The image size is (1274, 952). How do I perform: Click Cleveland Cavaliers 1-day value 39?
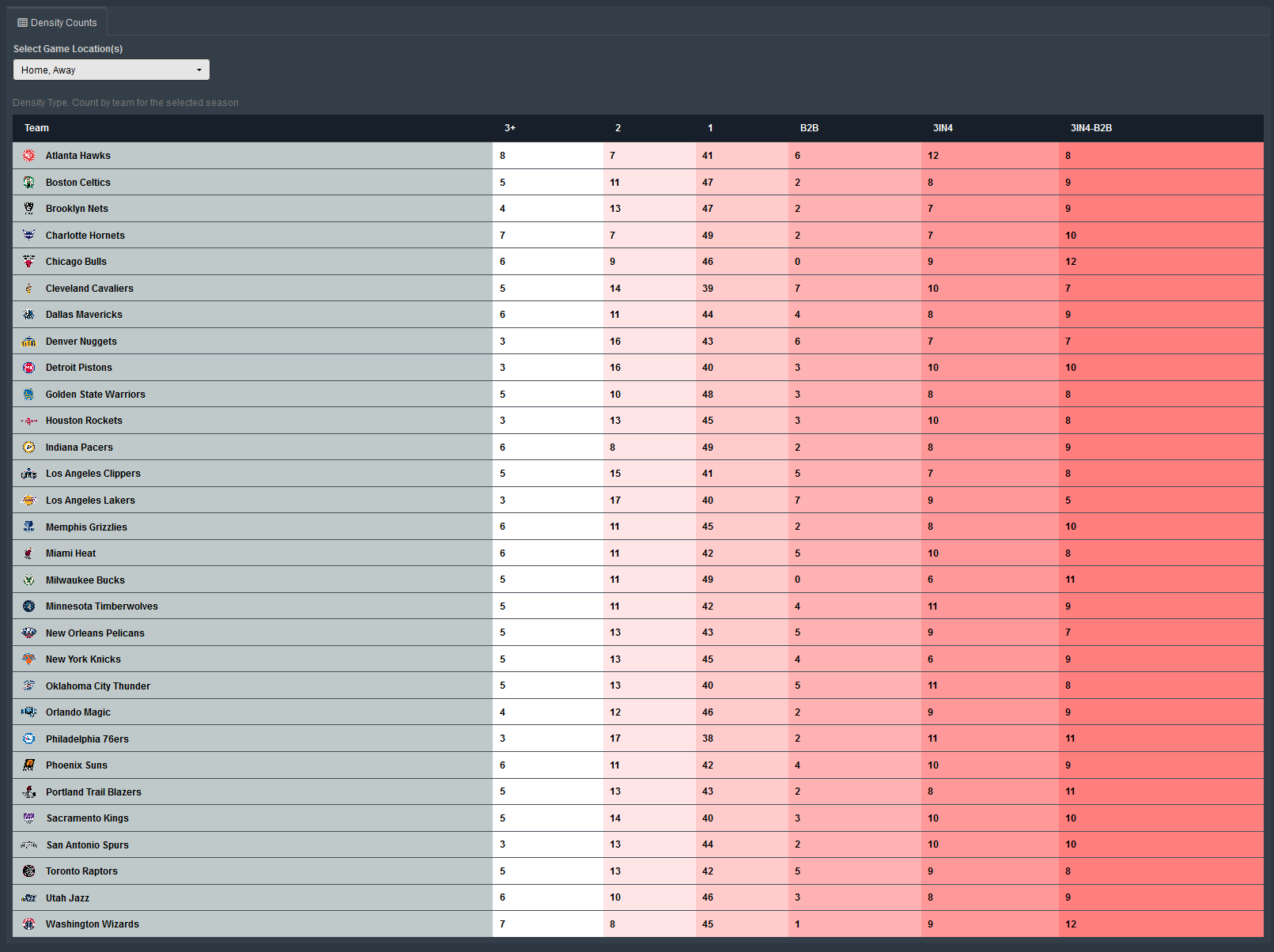pos(708,289)
